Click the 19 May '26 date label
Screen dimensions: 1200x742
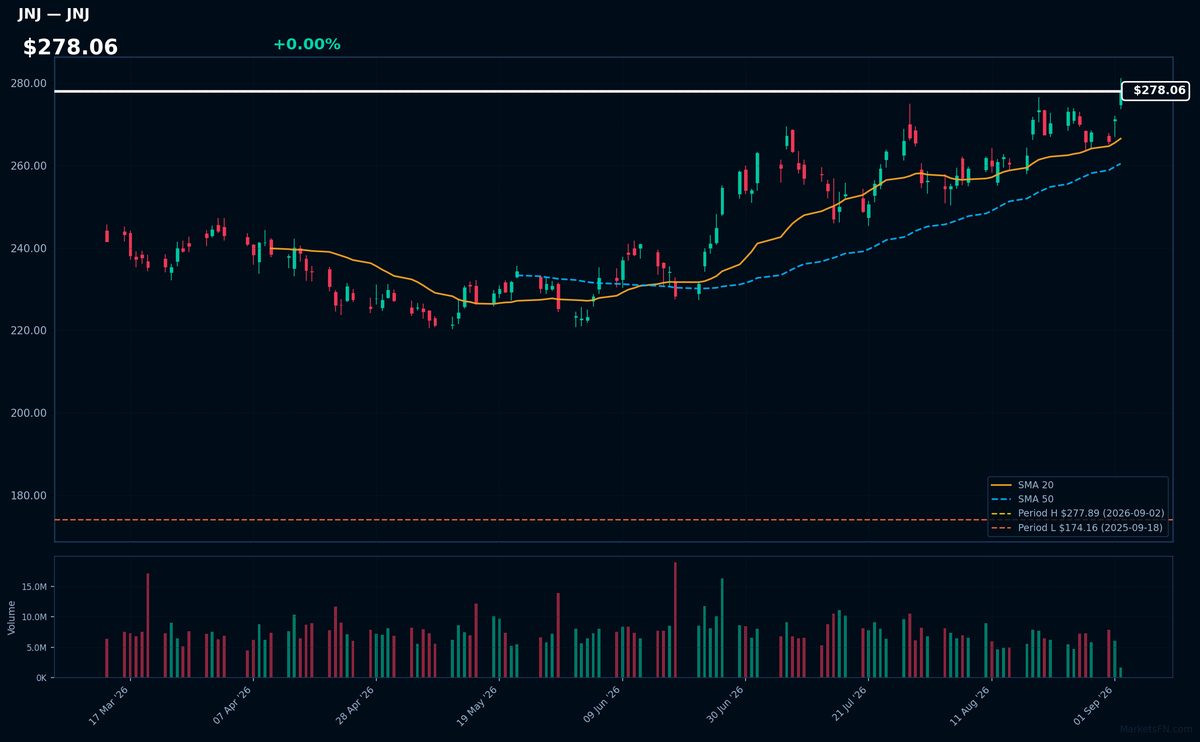coord(479,706)
